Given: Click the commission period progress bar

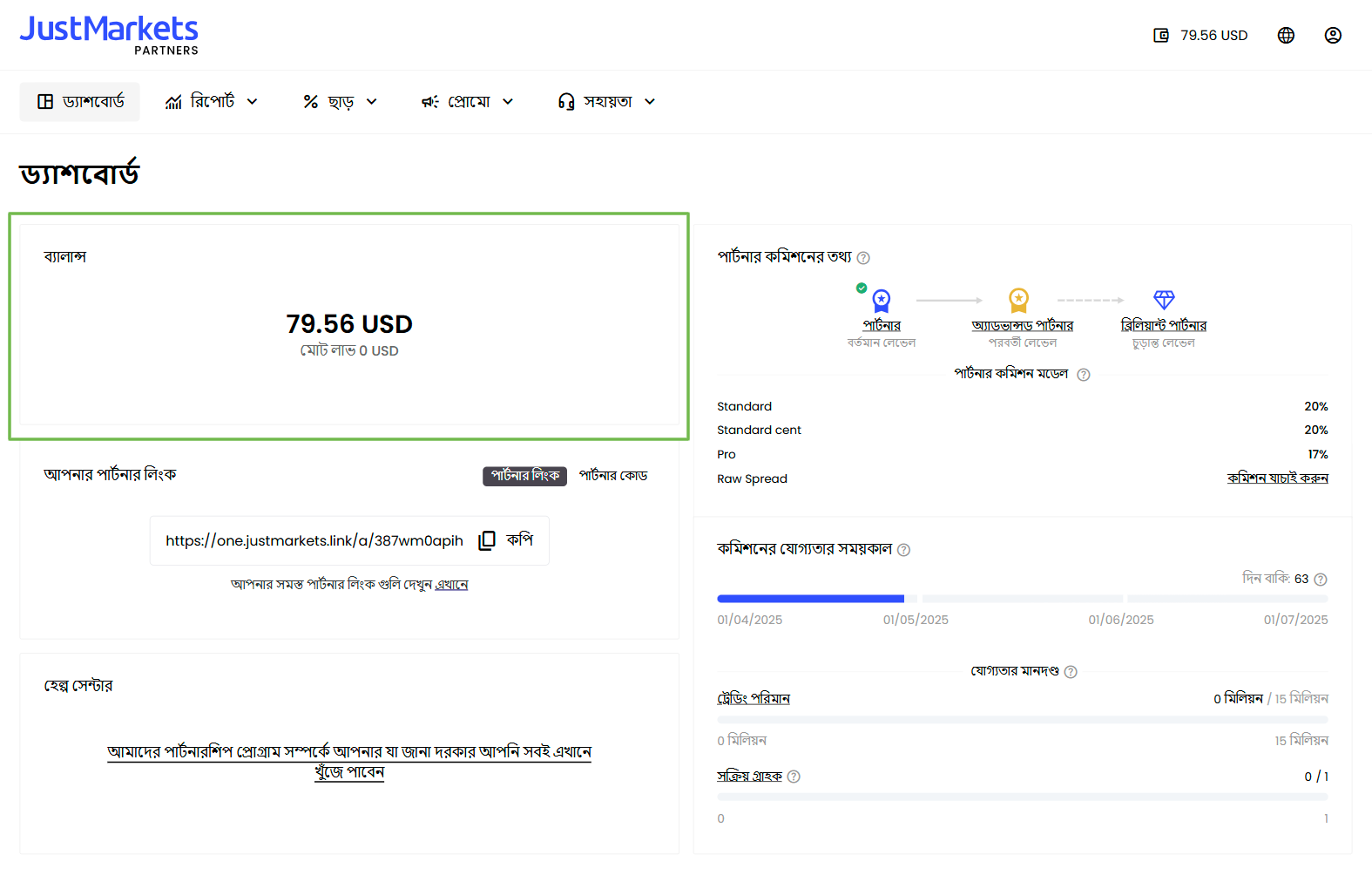Looking at the screenshot, I should click(x=1023, y=600).
